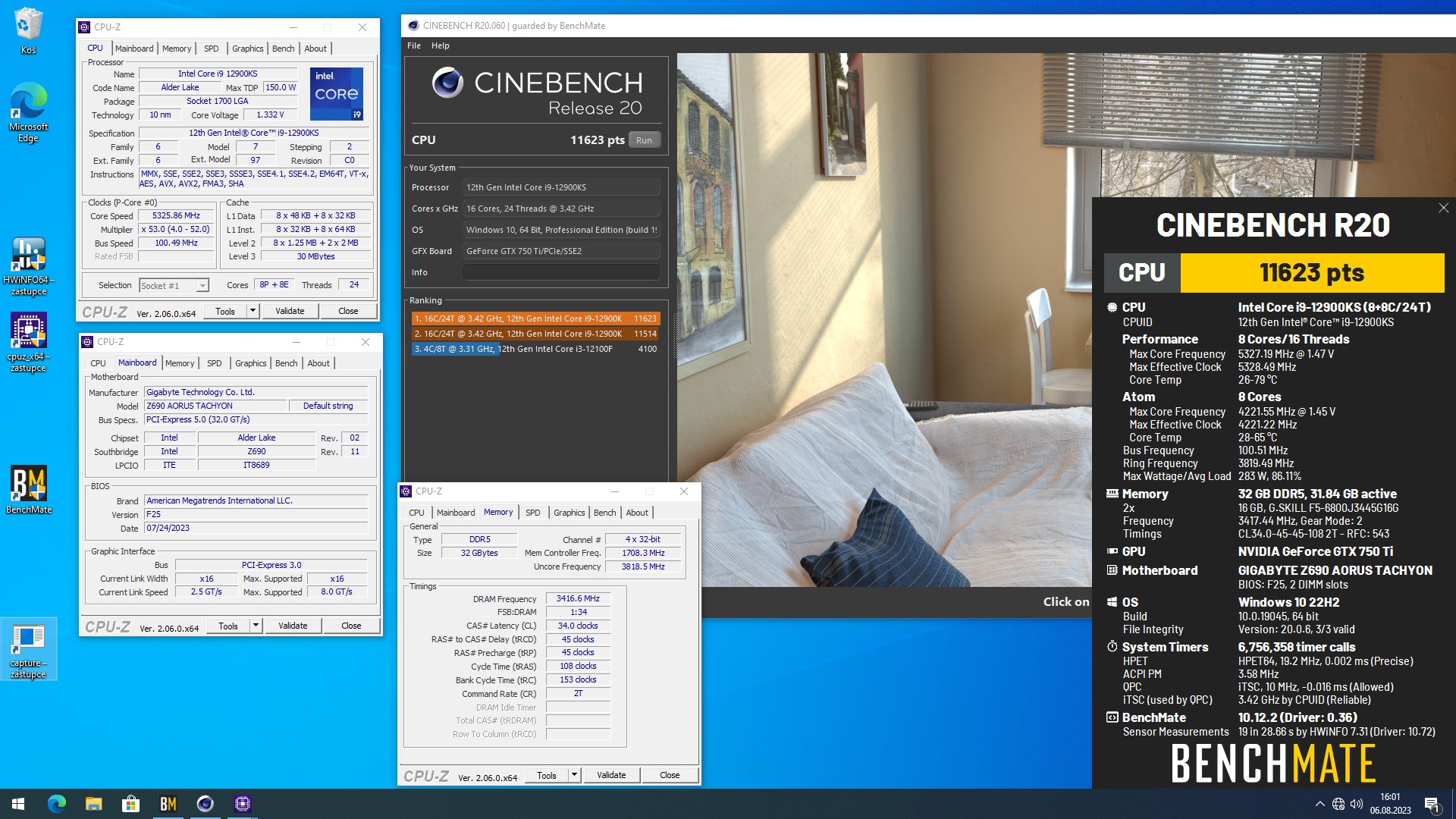Click Intel Core i9 logo in CPU-Z
This screenshot has height=819, width=1456.
[337, 93]
